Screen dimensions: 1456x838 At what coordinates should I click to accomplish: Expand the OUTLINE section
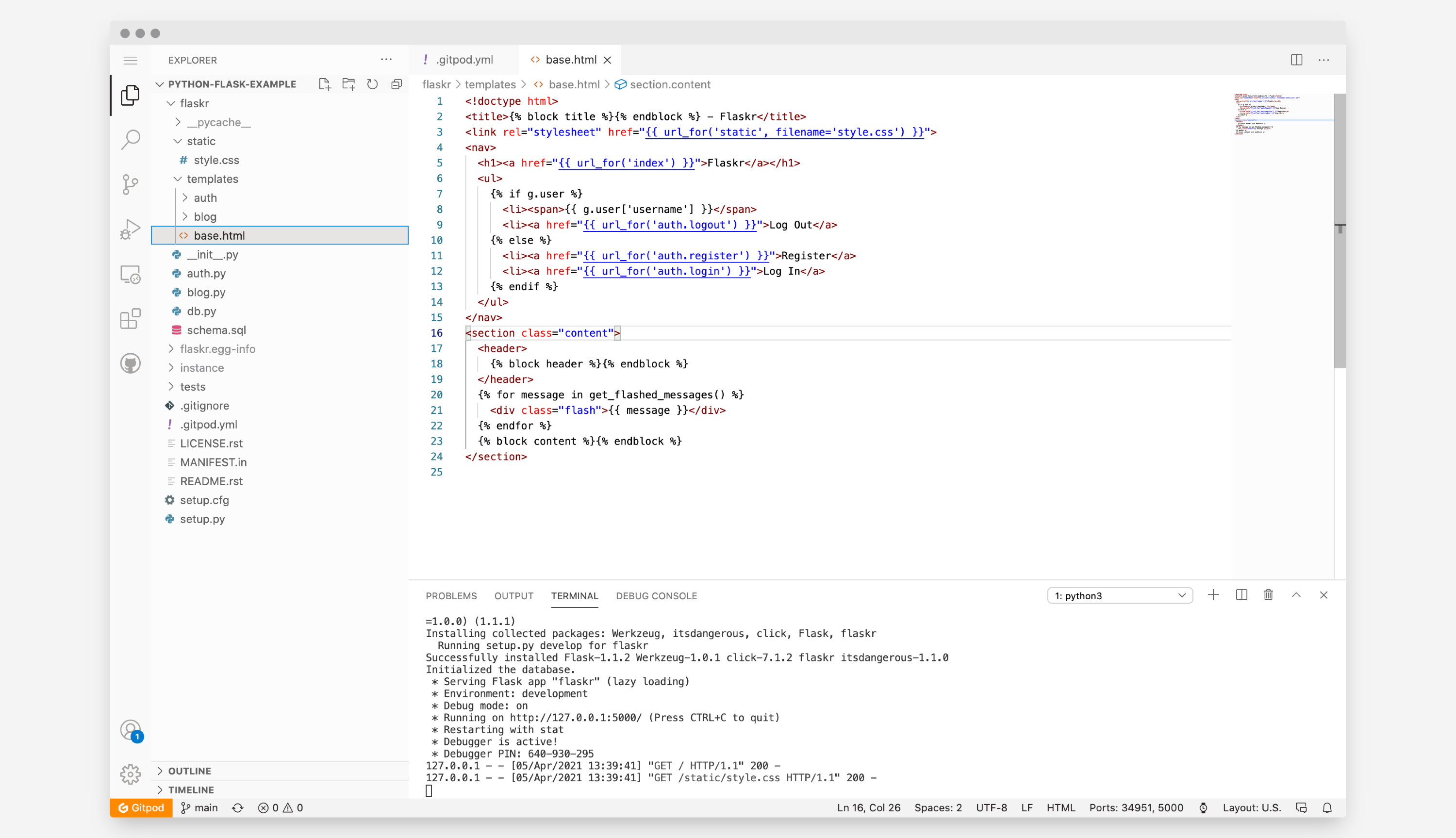pyautogui.click(x=189, y=771)
